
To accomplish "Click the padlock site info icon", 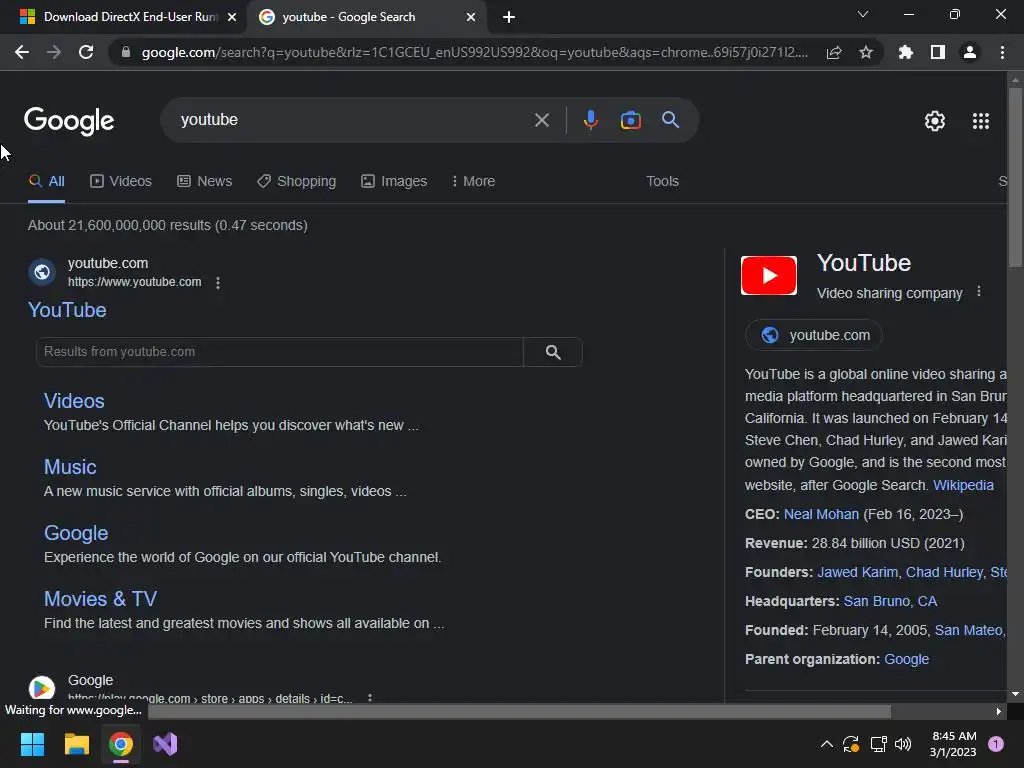I will (126, 52).
